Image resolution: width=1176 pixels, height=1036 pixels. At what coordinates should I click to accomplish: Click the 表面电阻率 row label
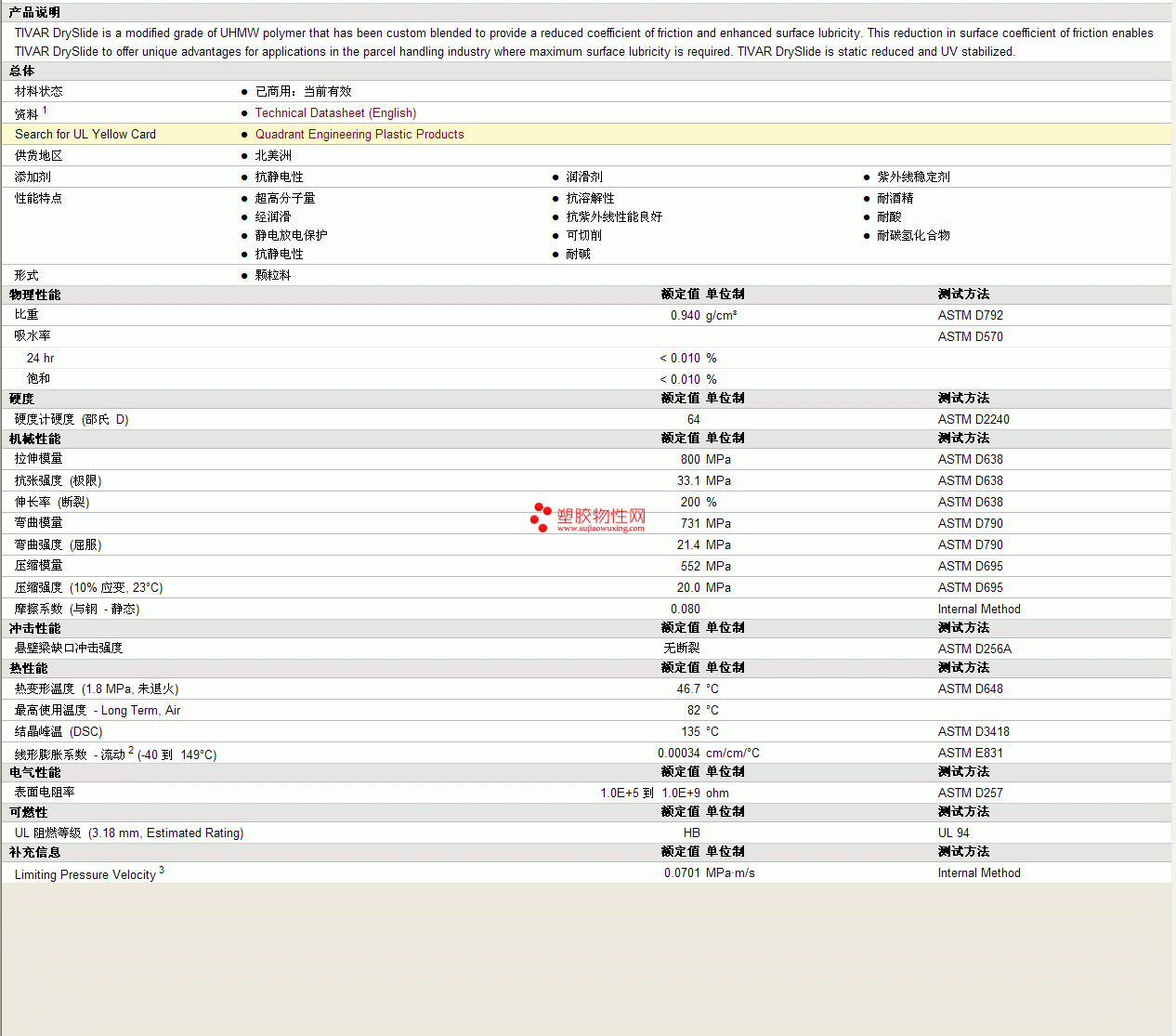45,792
